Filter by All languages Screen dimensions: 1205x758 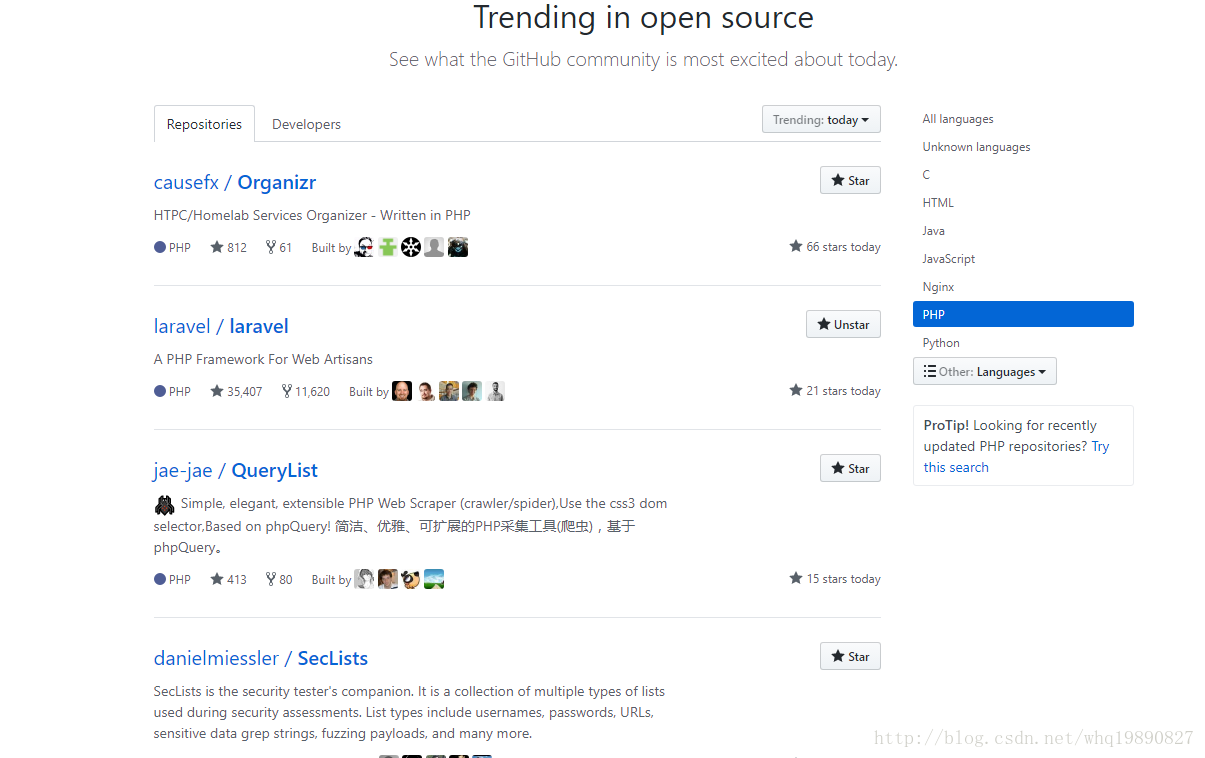[958, 119]
